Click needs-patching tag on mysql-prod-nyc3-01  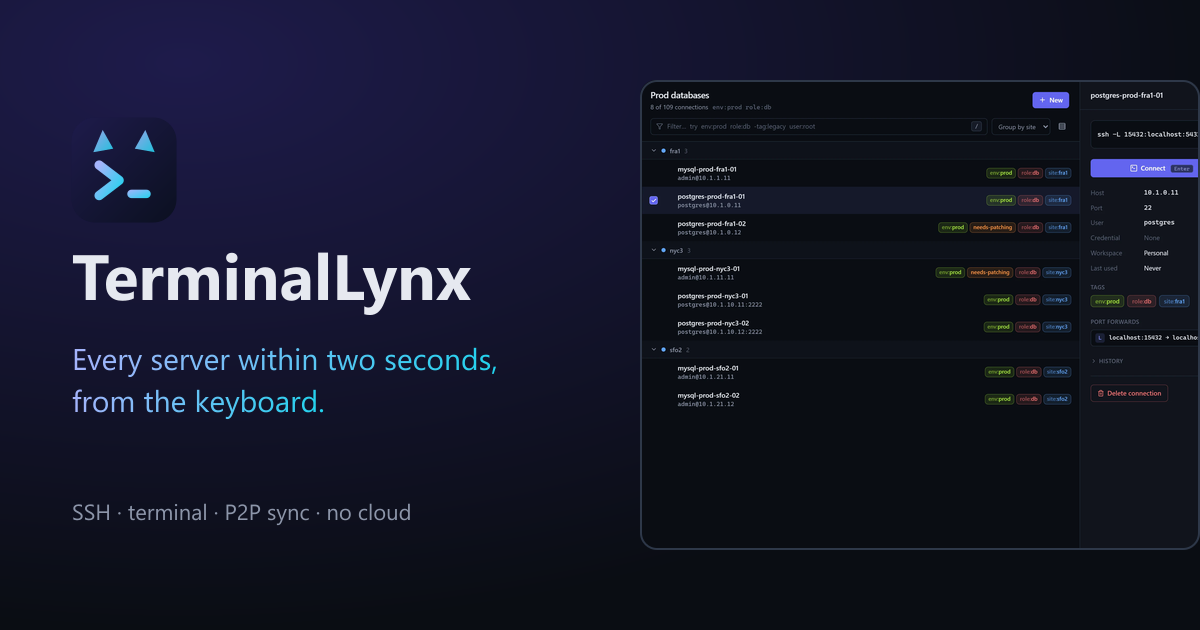tap(989, 272)
